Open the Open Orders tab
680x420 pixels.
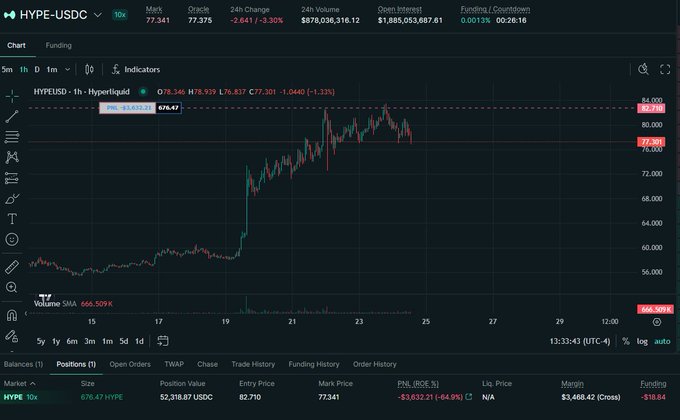tap(130, 364)
